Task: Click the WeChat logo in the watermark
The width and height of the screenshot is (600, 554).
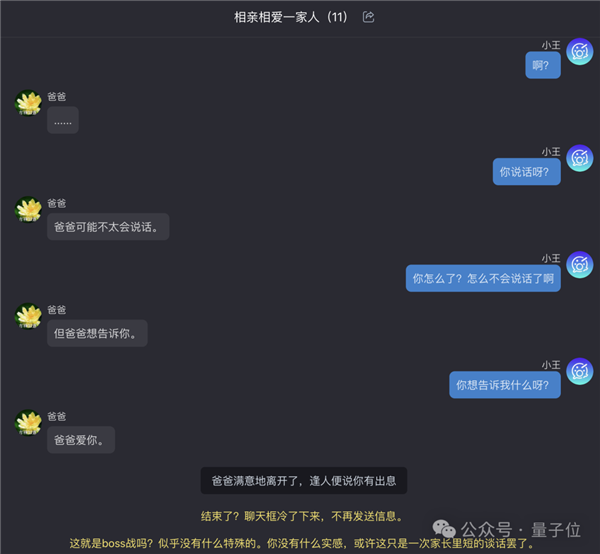Action: 444,529
